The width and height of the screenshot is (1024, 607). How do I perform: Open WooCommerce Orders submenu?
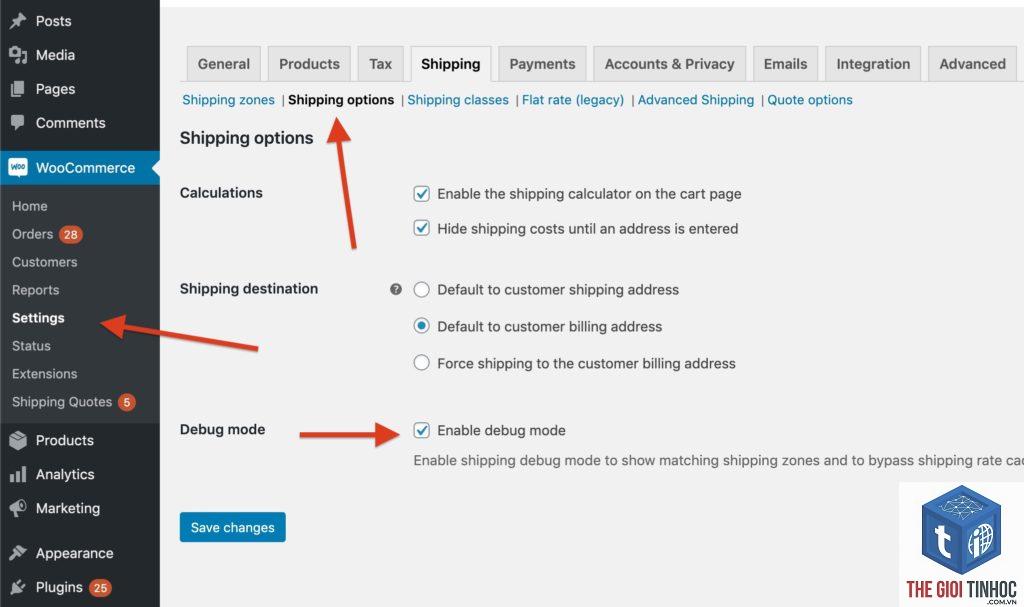tap(32, 235)
